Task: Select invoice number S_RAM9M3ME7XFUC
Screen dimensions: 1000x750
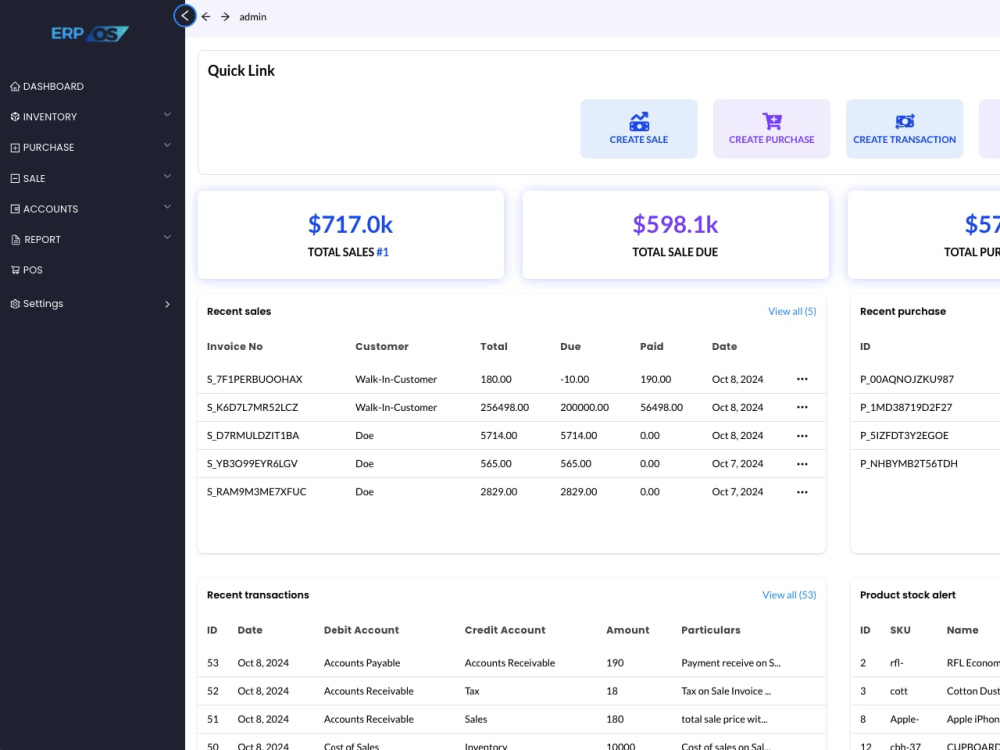Action: coord(256,492)
